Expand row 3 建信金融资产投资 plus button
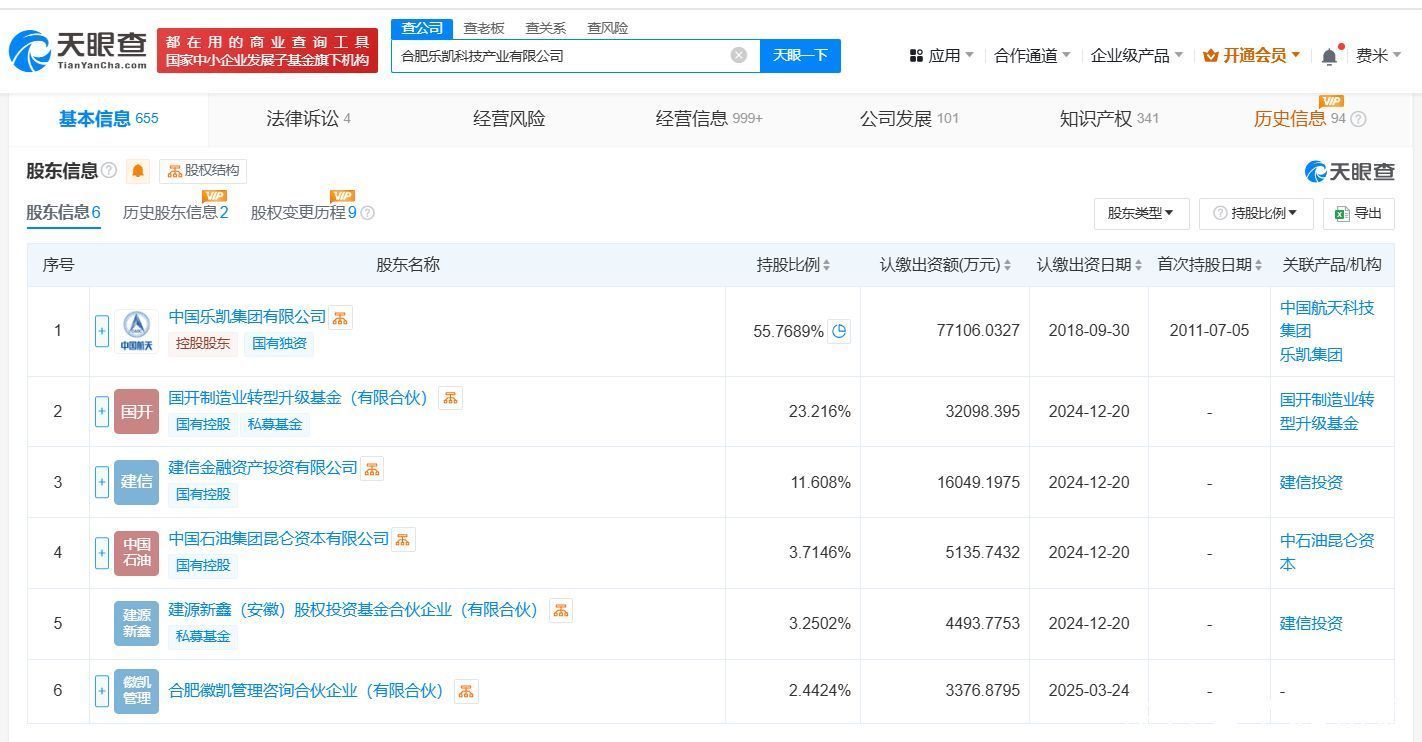This screenshot has height=742, width=1422. point(102,482)
